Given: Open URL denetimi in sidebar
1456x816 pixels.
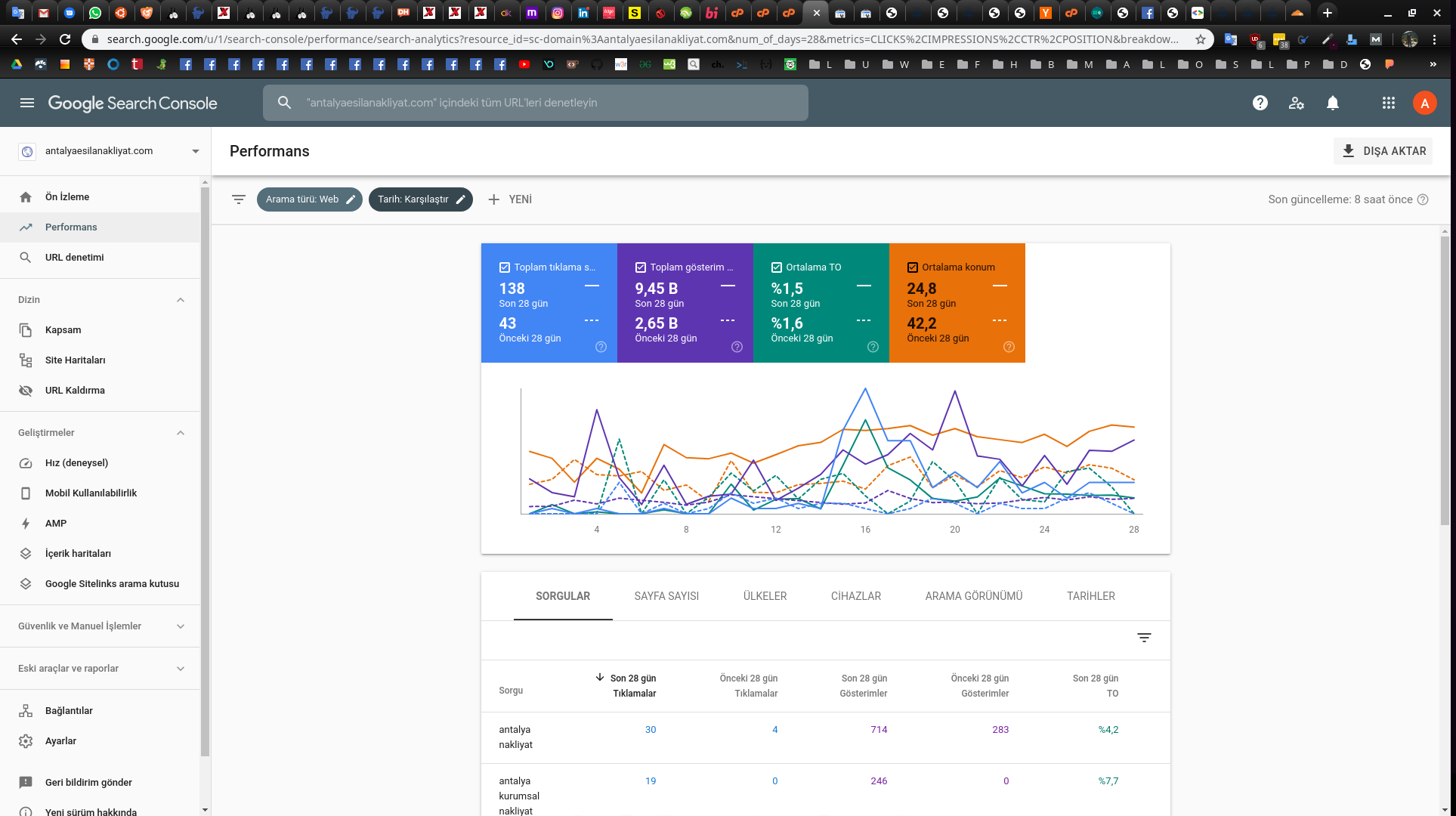Looking at the screenshot, I should coord(100,258).
